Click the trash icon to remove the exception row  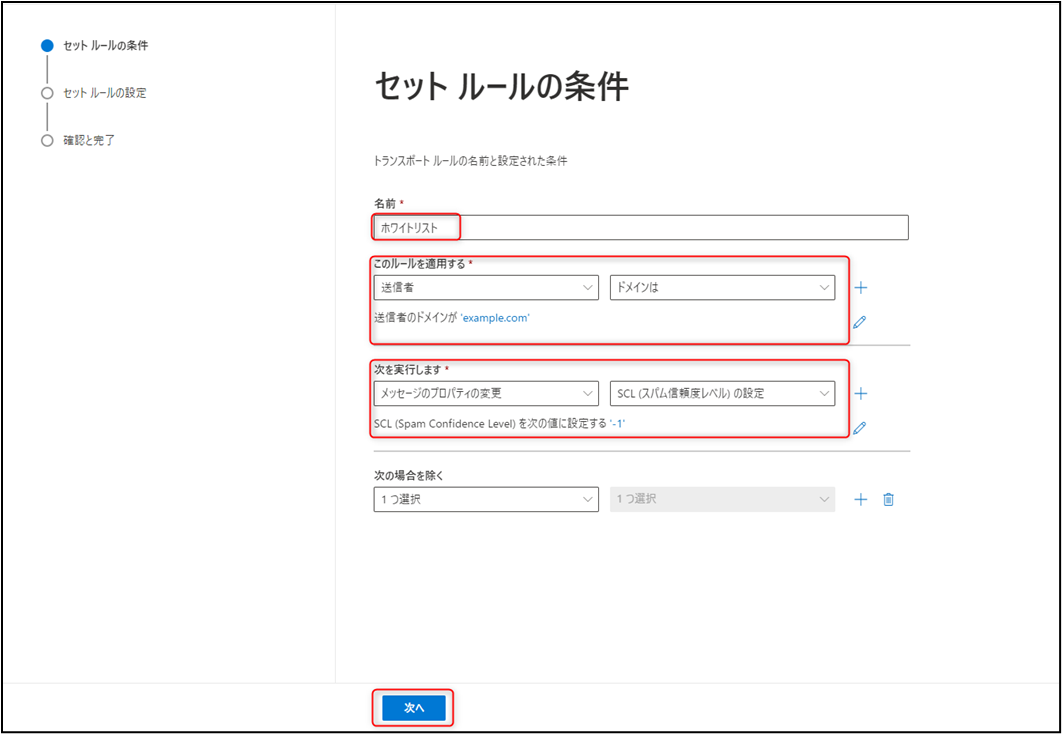pos(888,499)
